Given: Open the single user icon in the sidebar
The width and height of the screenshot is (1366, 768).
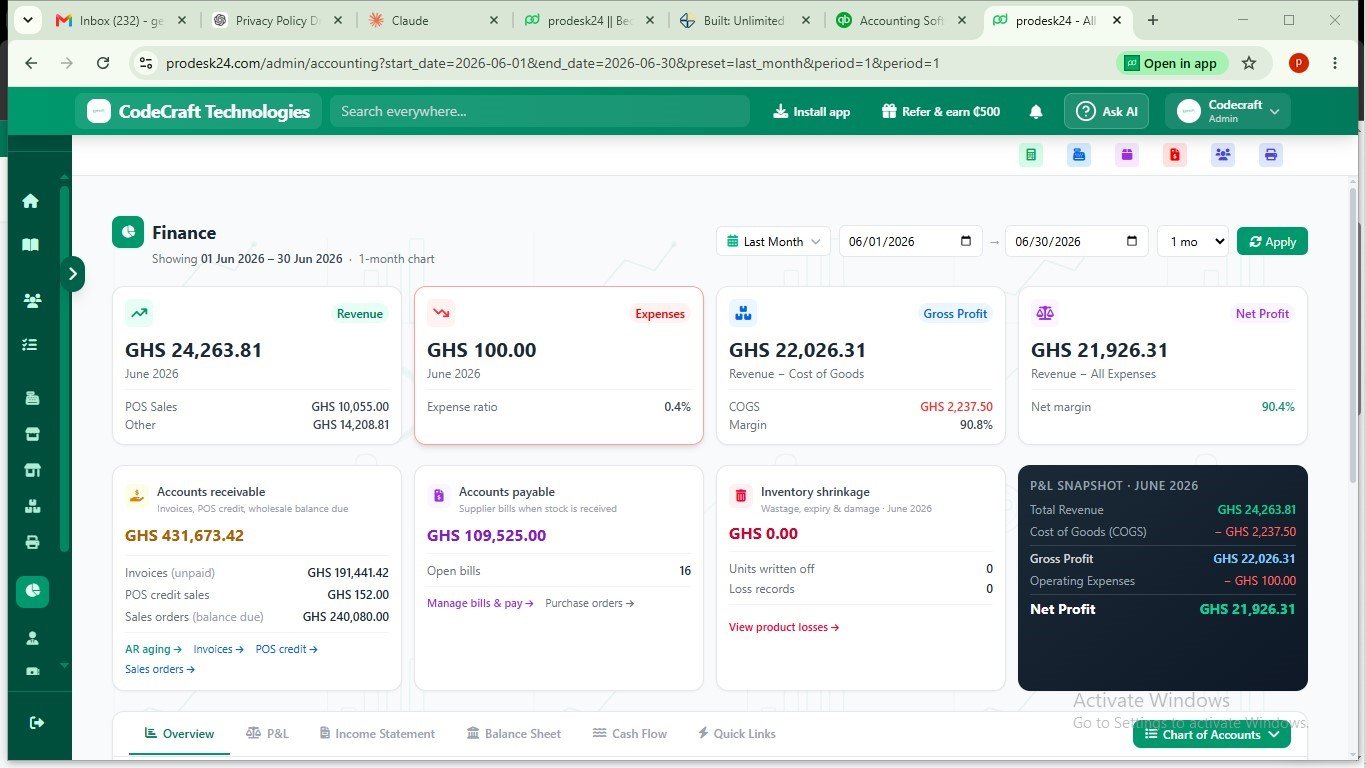Looking at the screenshot, I should tap(32, 638).
